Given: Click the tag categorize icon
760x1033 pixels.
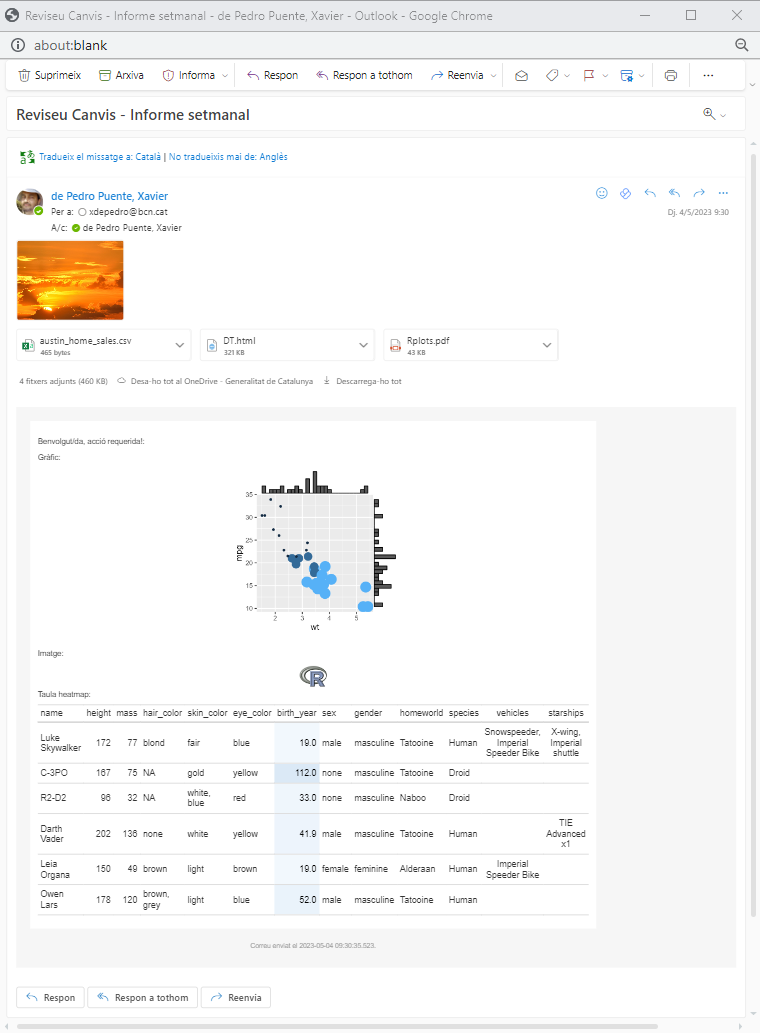Looking at the screenshot, I should (552, 75).
